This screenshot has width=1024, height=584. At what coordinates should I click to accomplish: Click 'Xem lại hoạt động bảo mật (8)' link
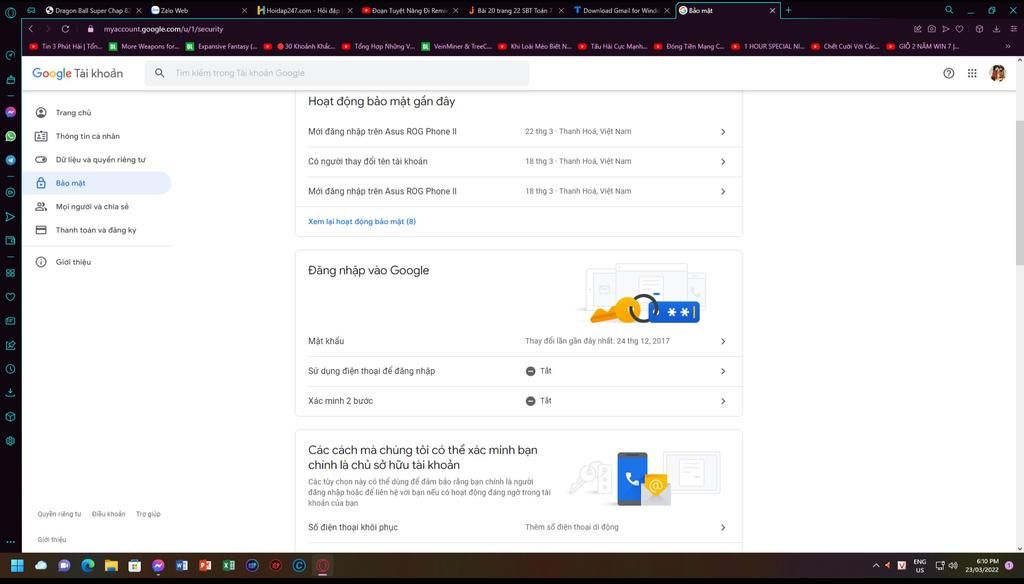point(362,221)
